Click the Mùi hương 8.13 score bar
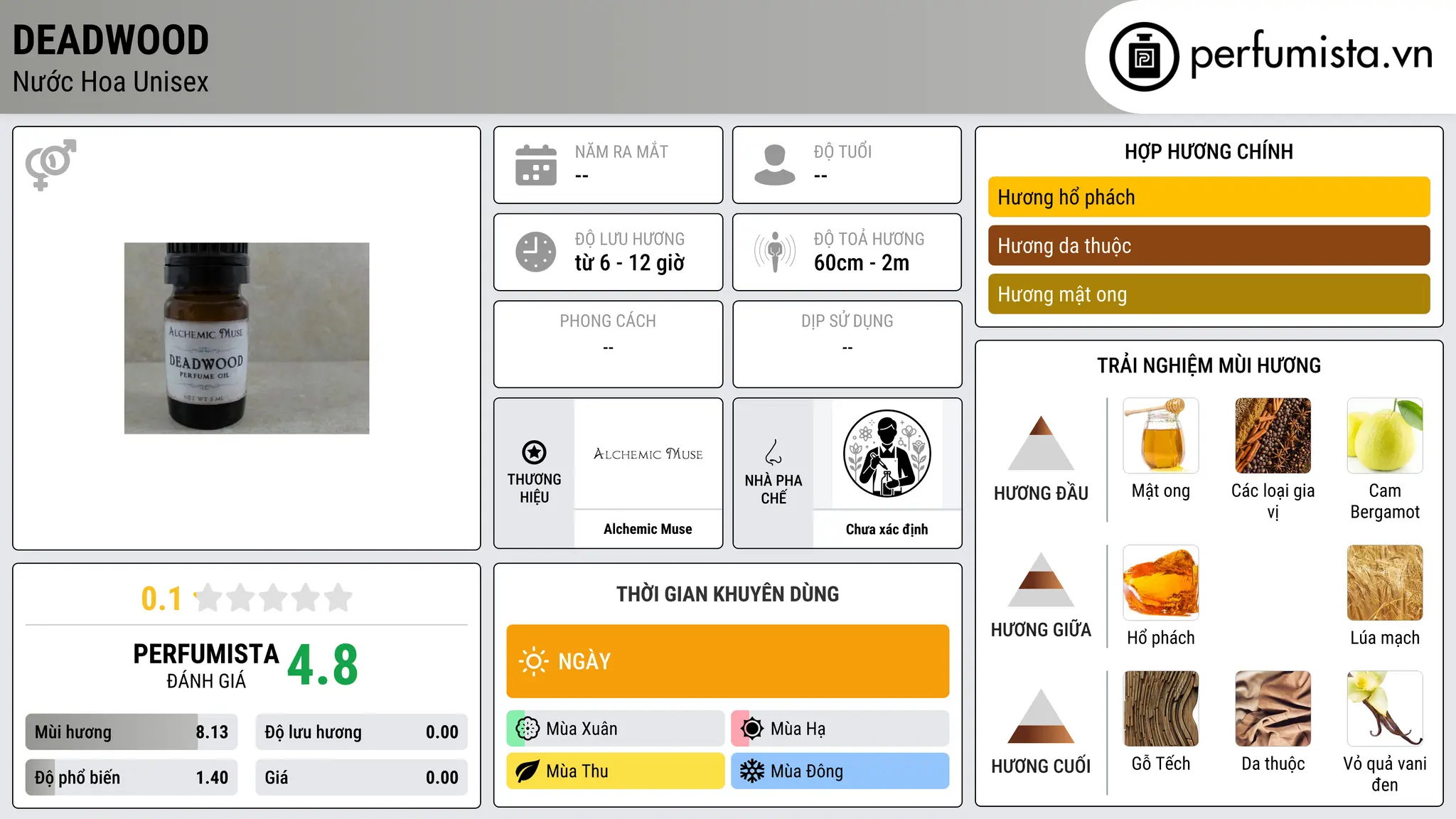Image resolution: width=1456 pixels, height=819 pixels. click(x=132, y=732)
